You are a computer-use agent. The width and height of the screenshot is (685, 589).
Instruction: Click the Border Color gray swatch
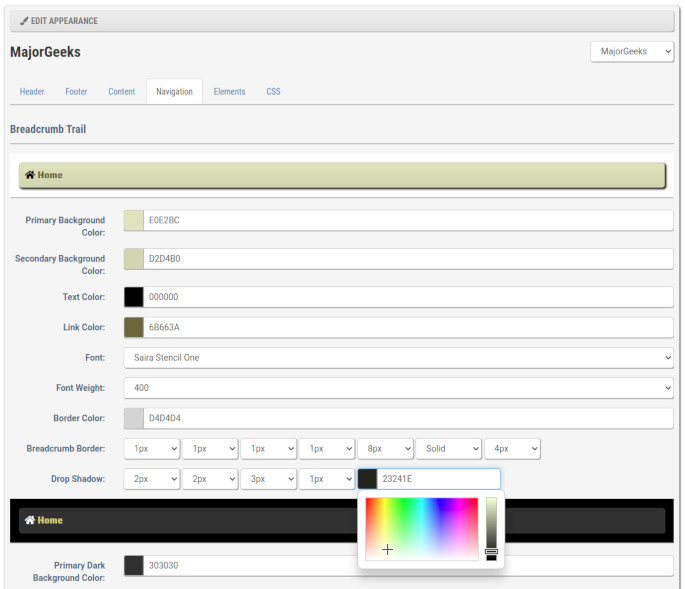(134, 418)
